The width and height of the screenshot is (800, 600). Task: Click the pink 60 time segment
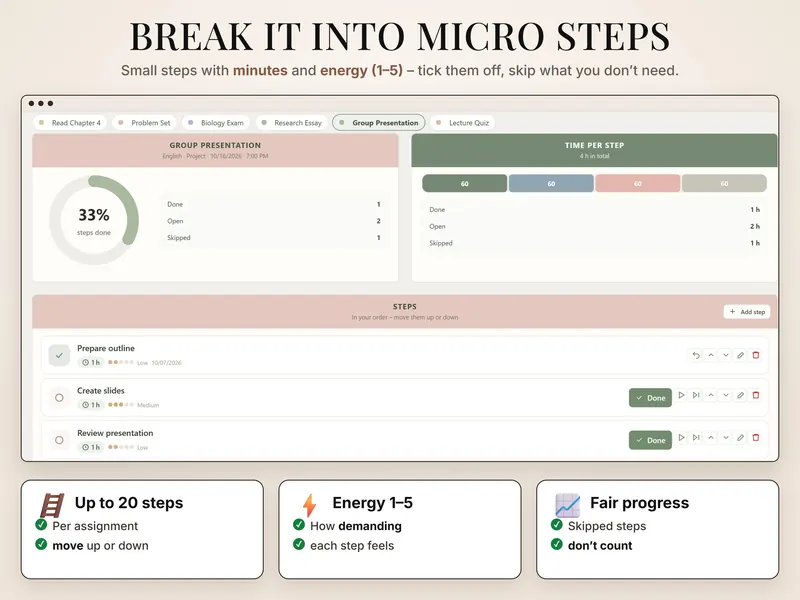[638, 184]
